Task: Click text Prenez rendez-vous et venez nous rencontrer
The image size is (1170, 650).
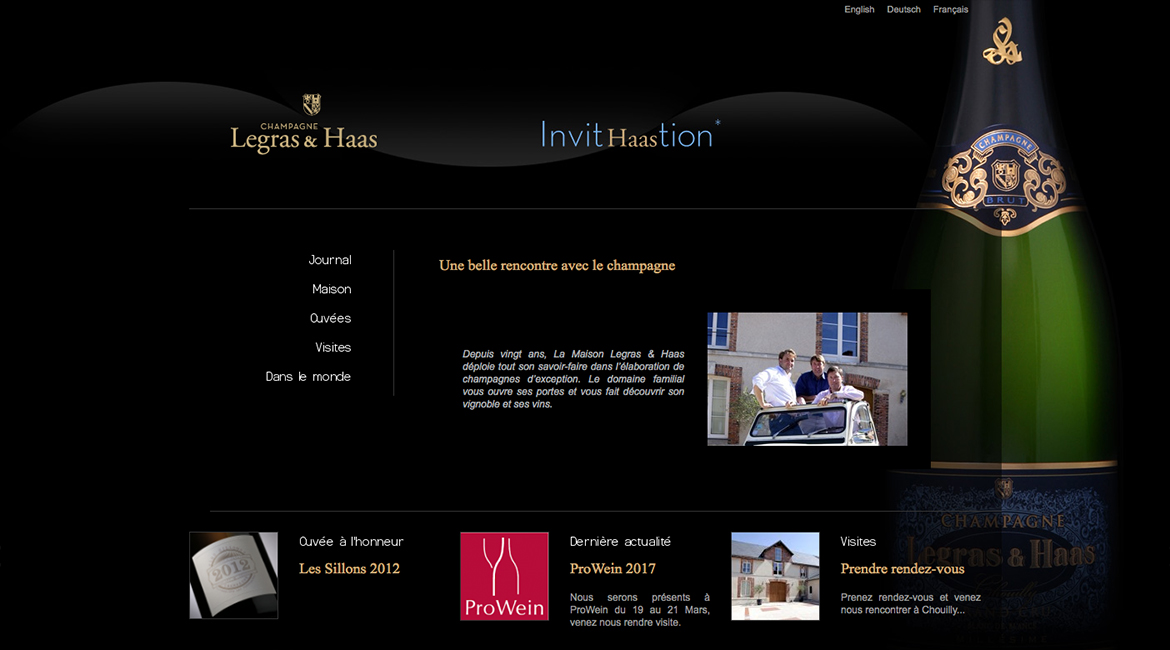Action: 910,604
